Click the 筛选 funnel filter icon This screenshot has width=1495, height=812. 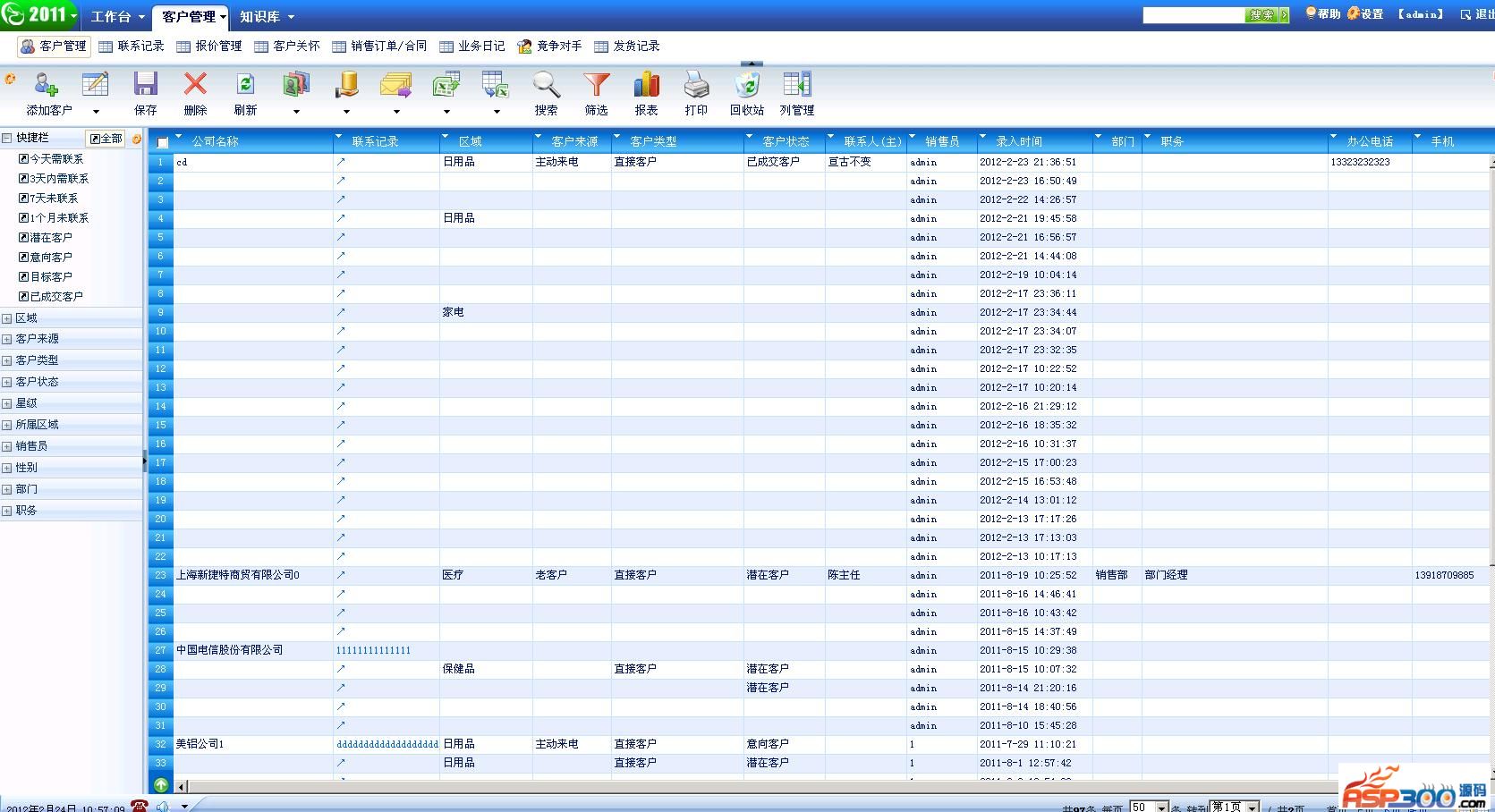596,86
